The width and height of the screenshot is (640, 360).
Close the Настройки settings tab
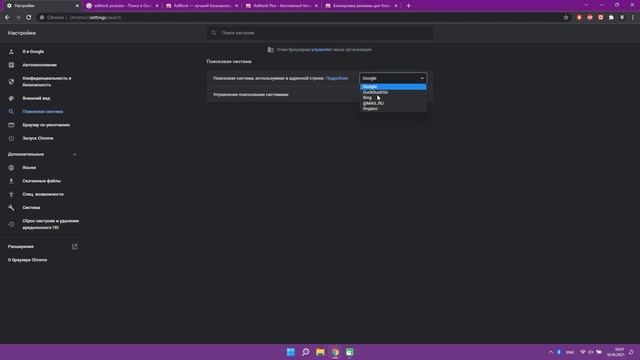coord(77,6)
